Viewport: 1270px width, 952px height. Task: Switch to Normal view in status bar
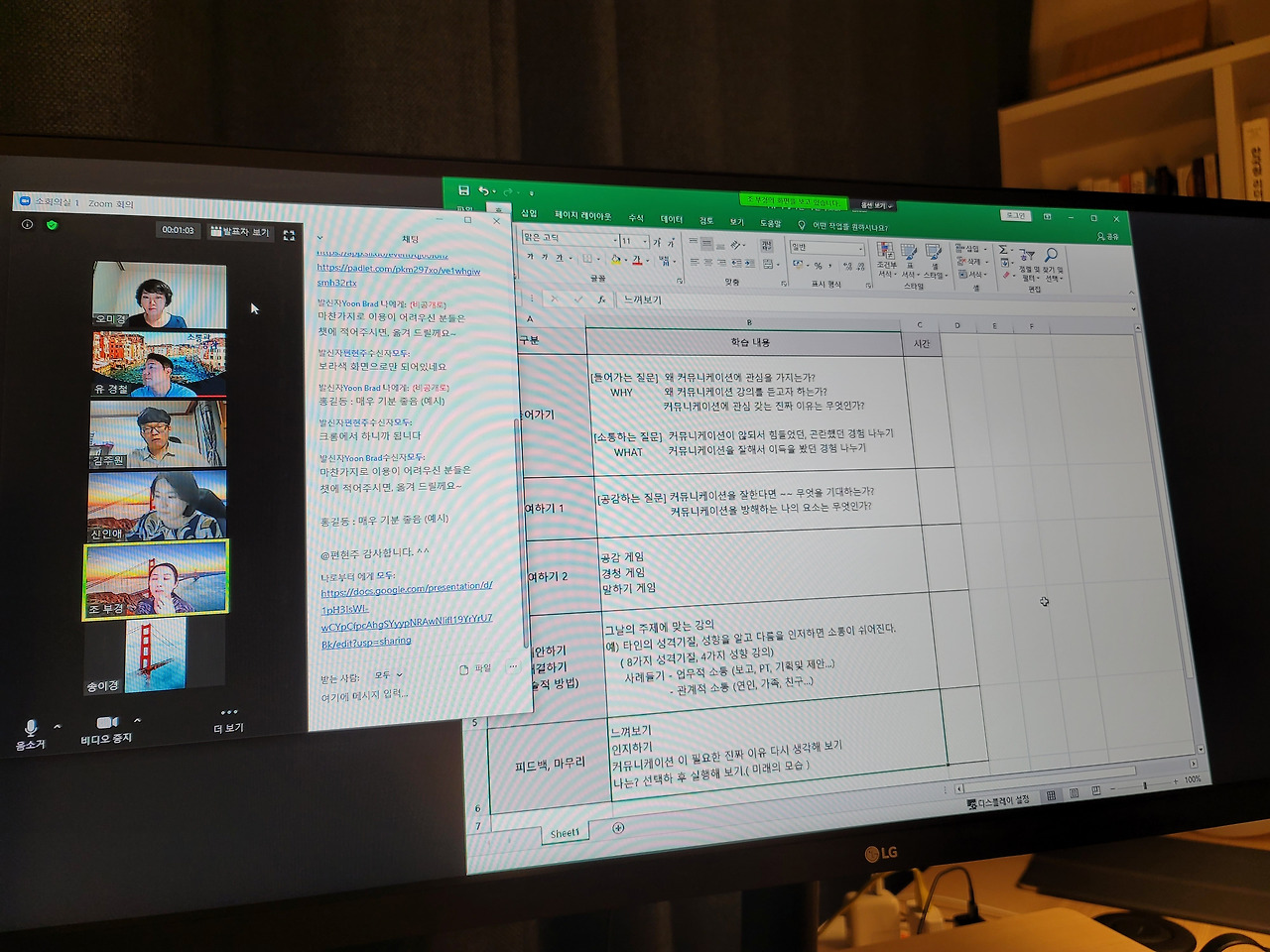(x=1051, y=794)
